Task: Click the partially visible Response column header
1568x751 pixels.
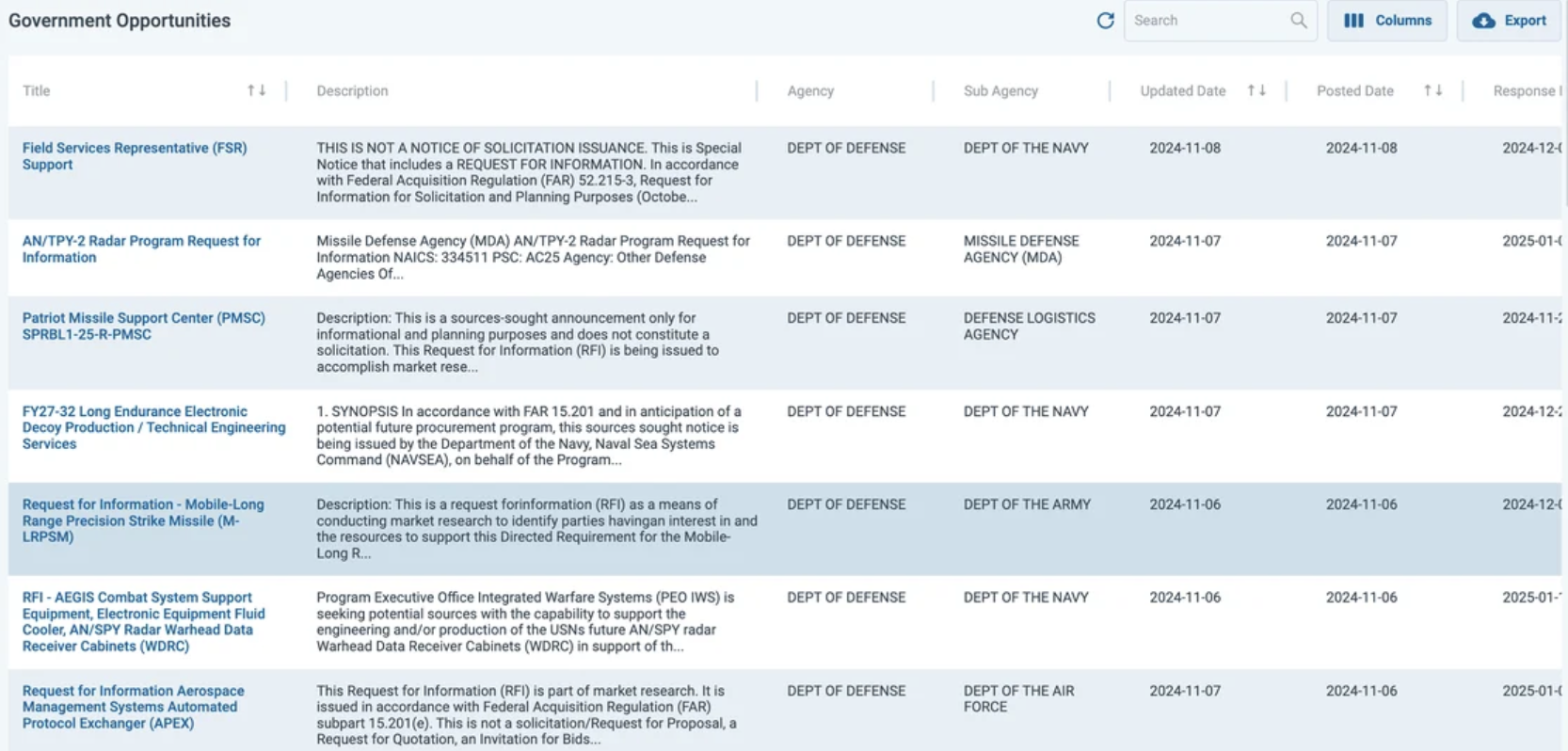Action: 1527,91
